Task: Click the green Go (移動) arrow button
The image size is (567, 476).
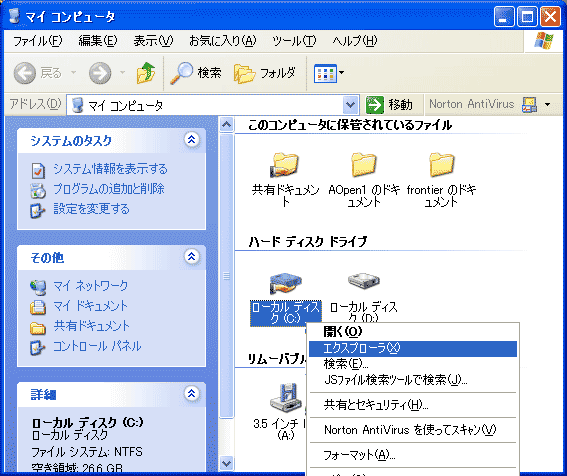Action: tap(375, 105)
